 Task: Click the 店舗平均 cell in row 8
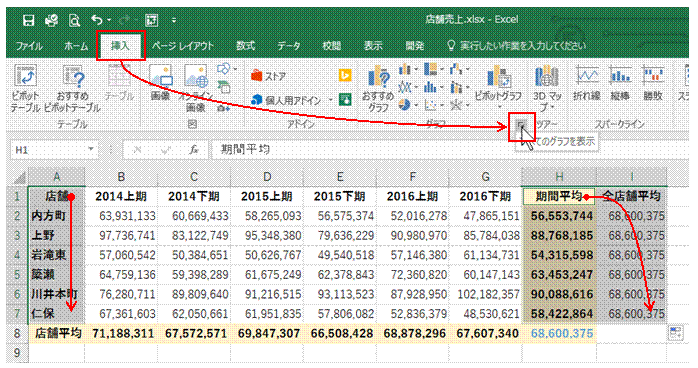(x=57, y=333)
